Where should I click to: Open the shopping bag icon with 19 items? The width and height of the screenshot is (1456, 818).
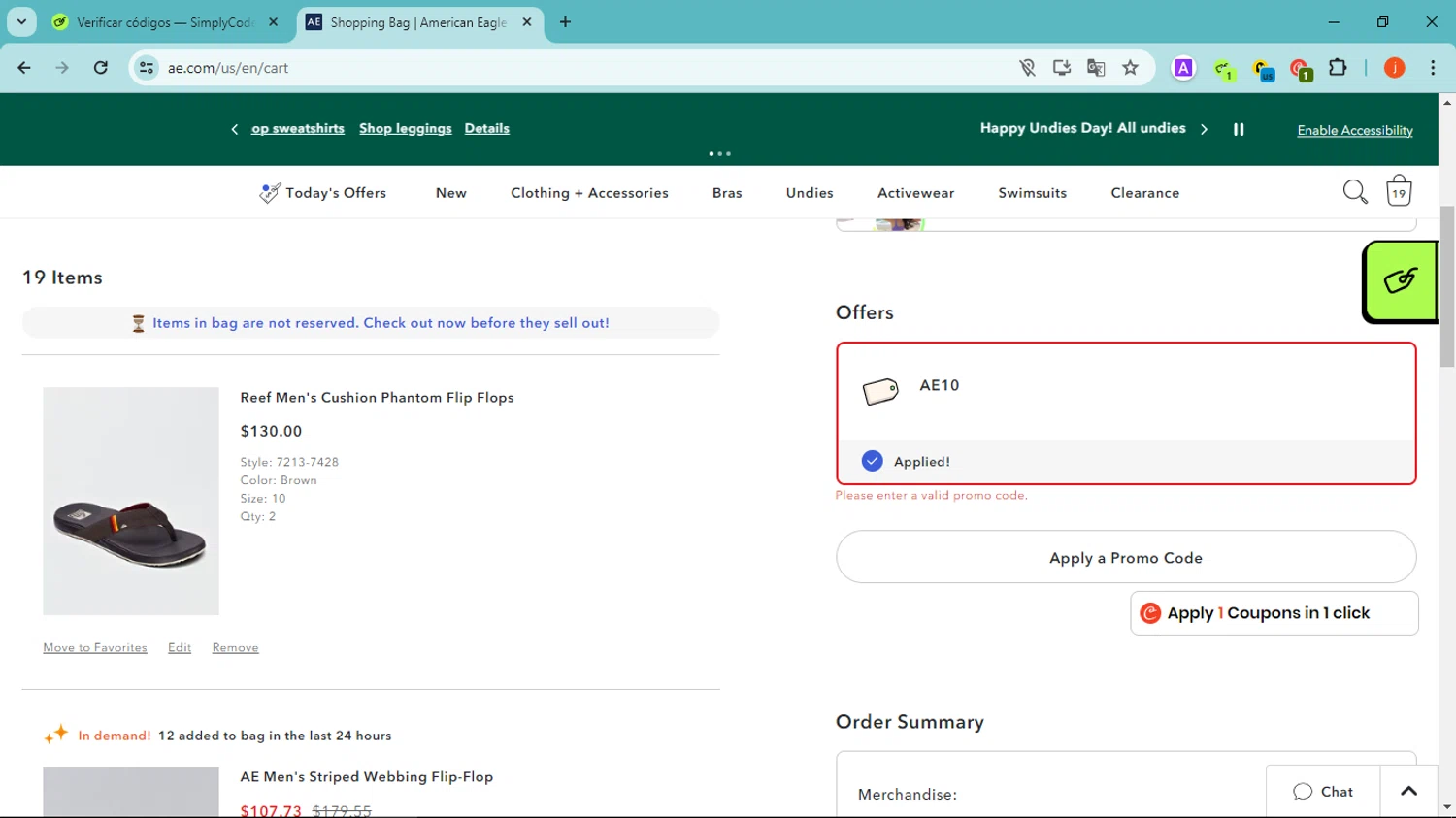tap(1398, 191)
